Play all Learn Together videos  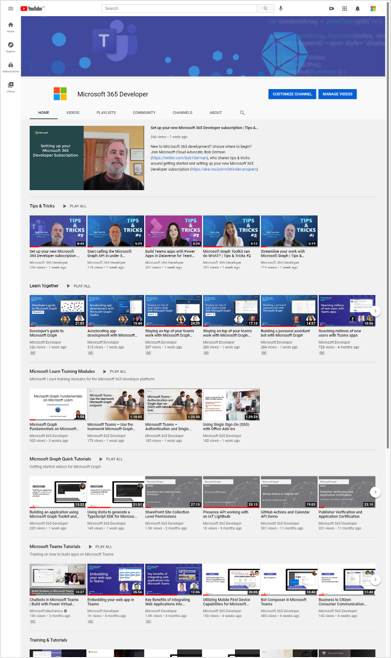tap(78, 286)
